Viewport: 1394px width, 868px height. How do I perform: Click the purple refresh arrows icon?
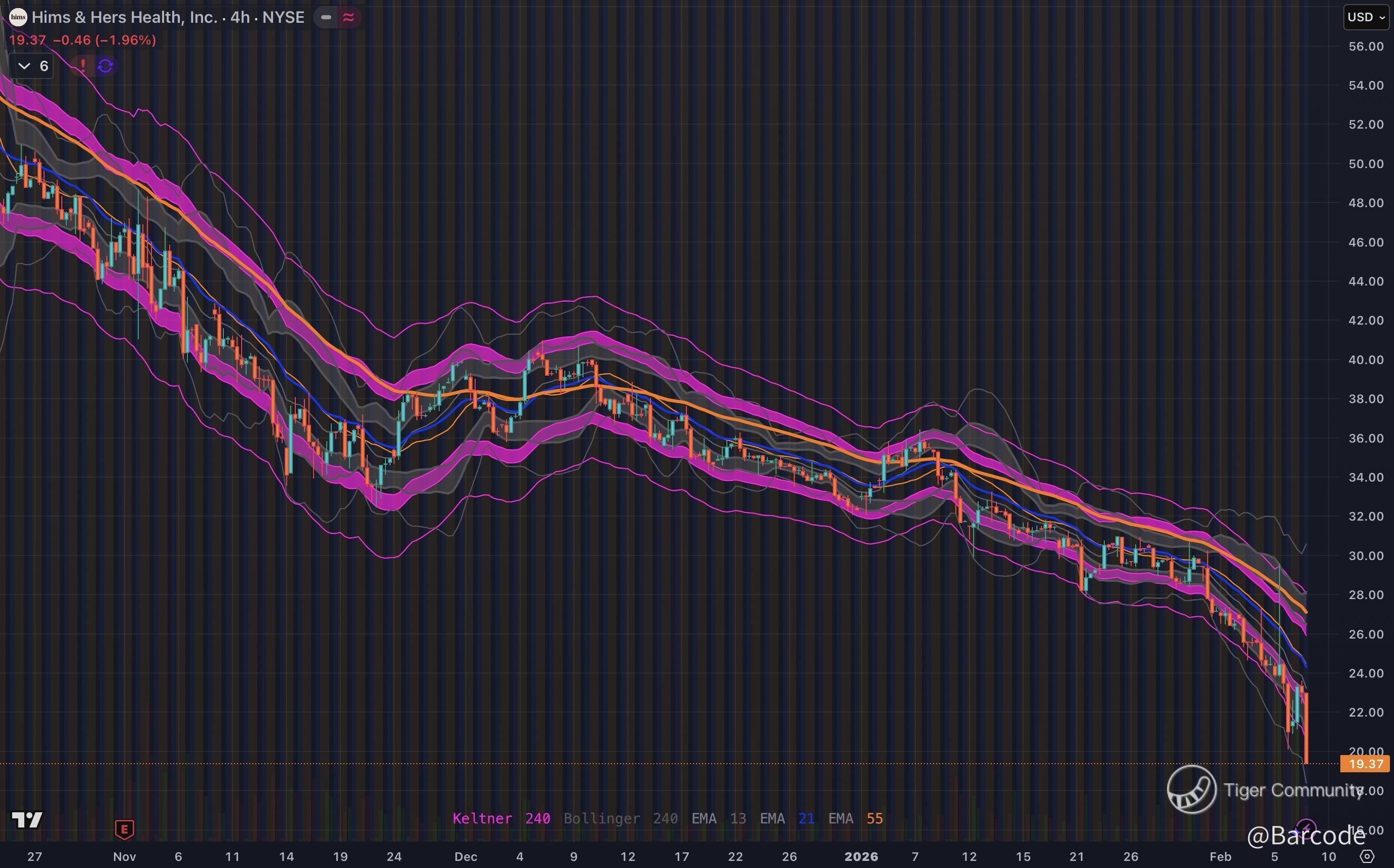coord(105,66)
